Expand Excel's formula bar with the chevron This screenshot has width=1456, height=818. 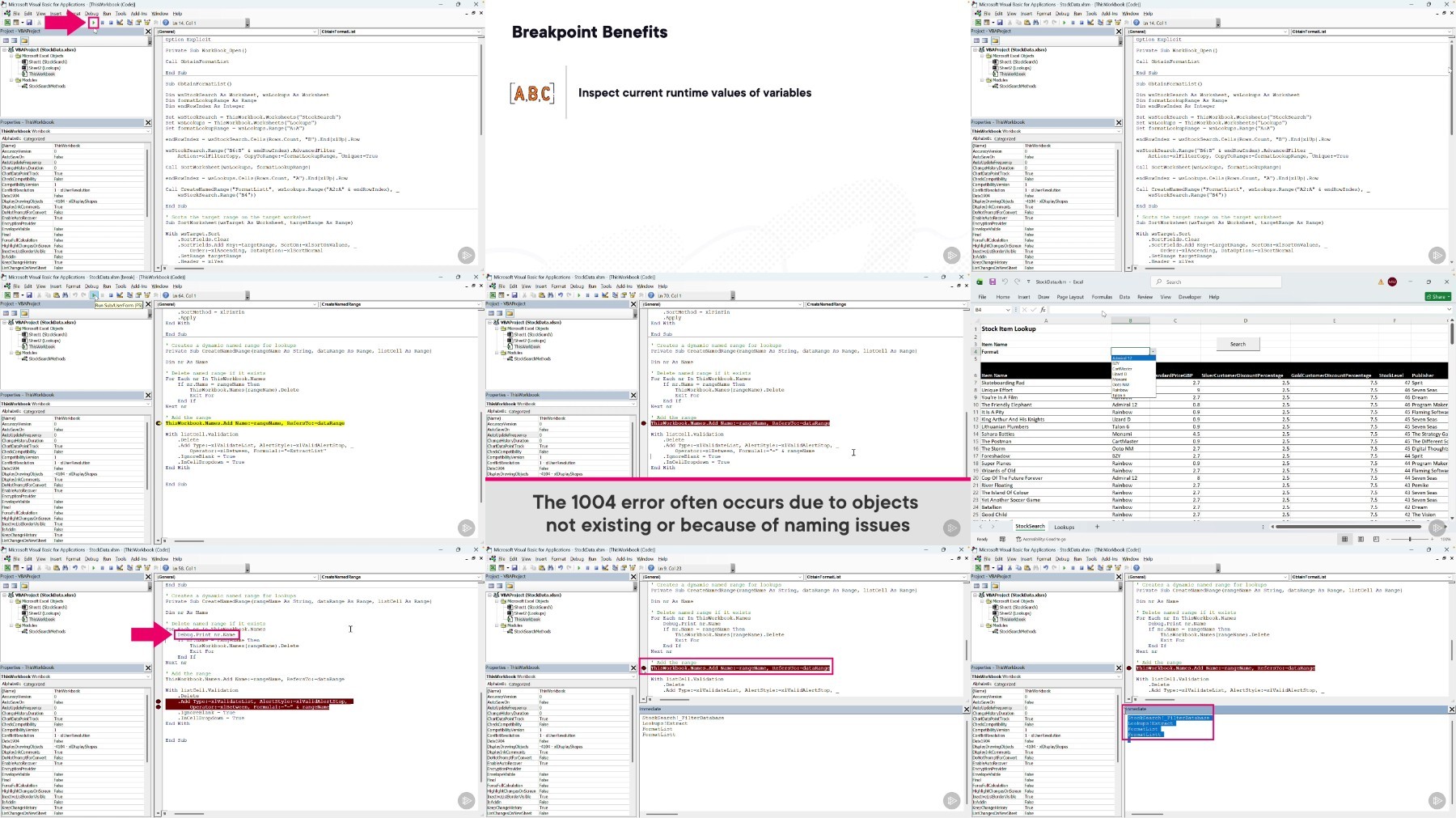(1450, 309)
